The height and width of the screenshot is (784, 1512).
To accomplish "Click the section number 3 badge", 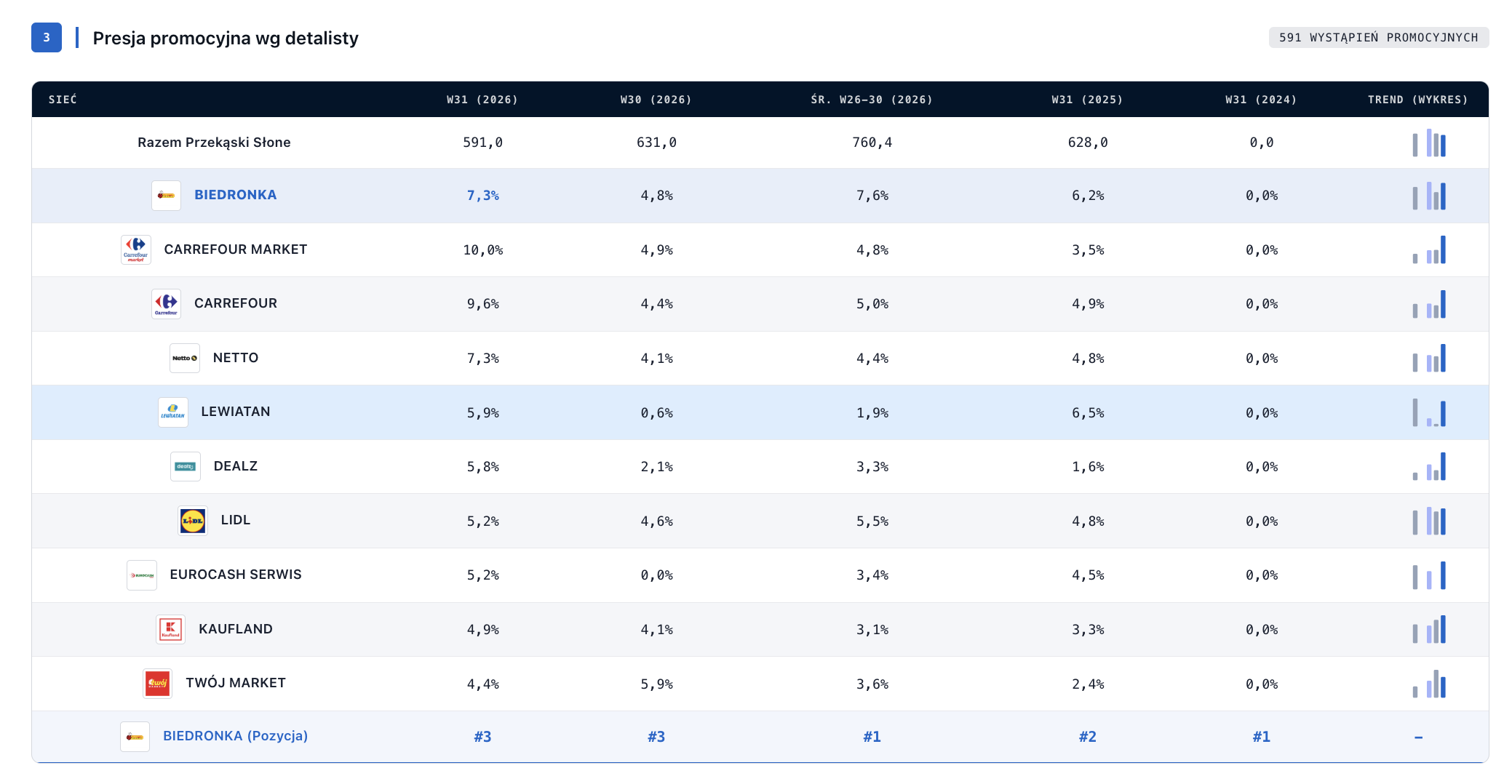I will 47,38.
